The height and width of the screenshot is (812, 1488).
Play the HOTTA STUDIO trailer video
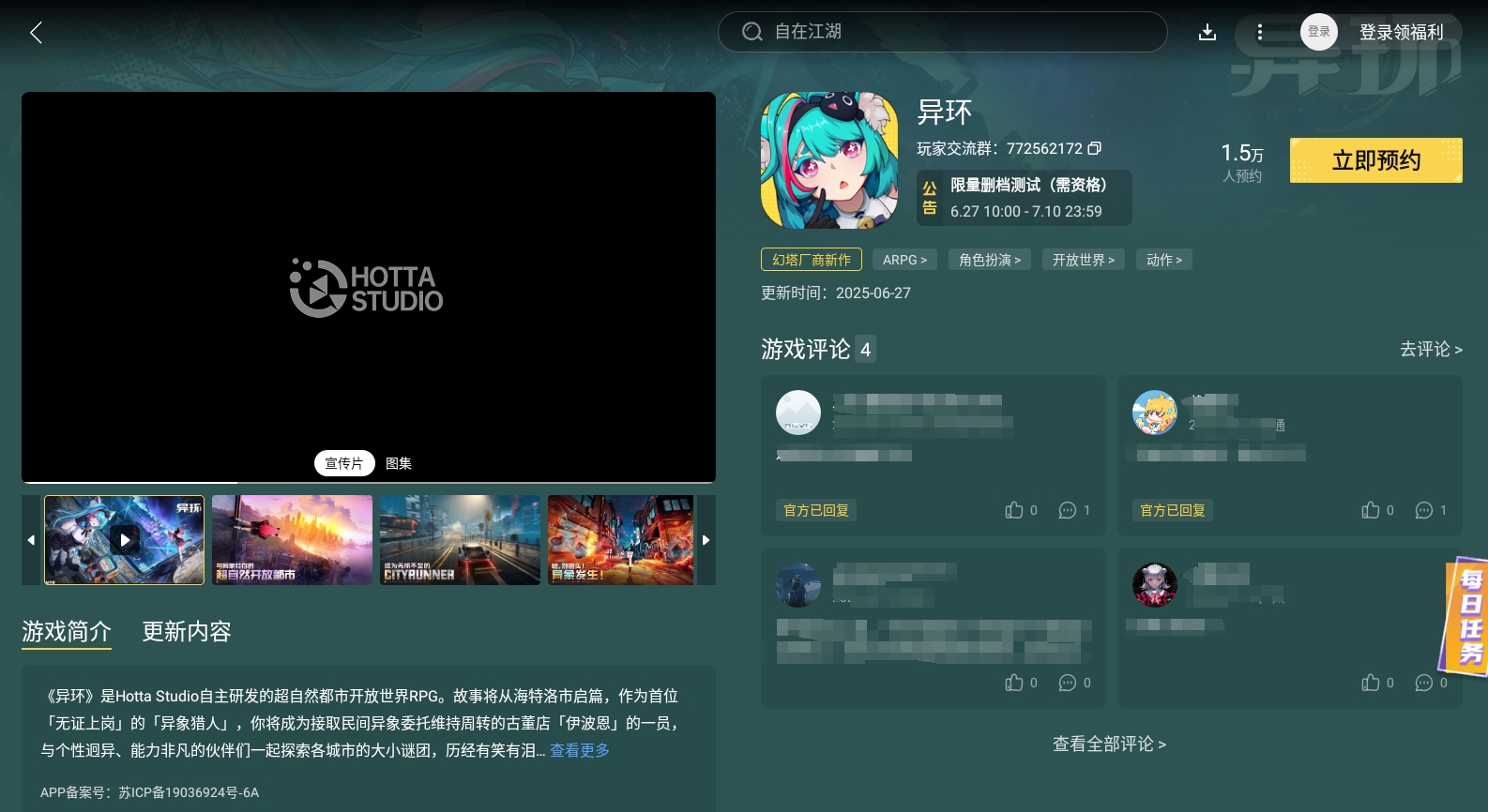click(x=369, y=287)
